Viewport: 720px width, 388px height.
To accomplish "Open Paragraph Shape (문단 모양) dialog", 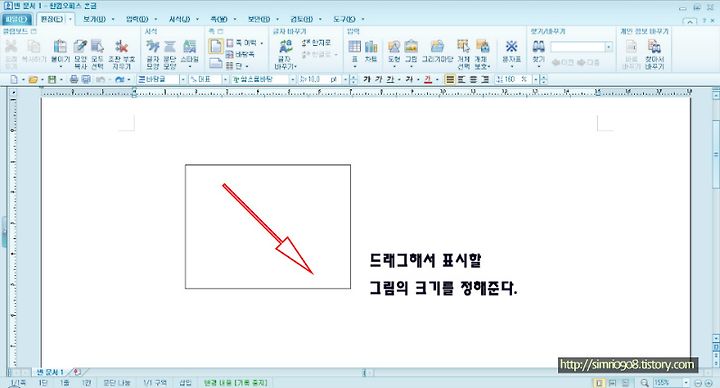I will pyautogui.click(x=170, y=47).
